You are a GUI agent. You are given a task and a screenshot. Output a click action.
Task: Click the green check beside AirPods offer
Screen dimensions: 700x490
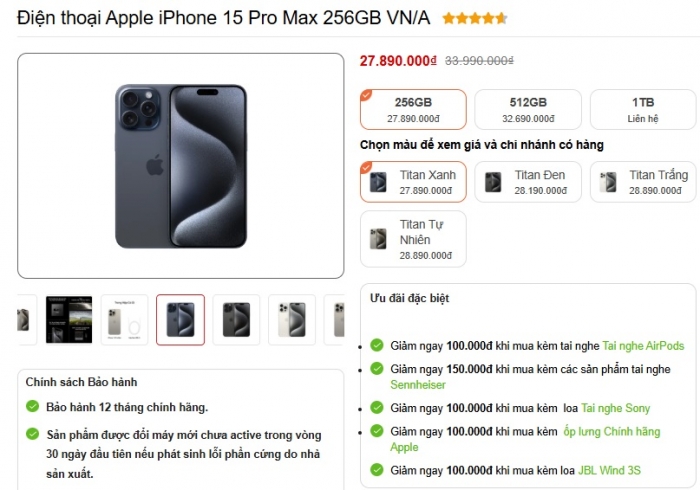coord(377,345)
